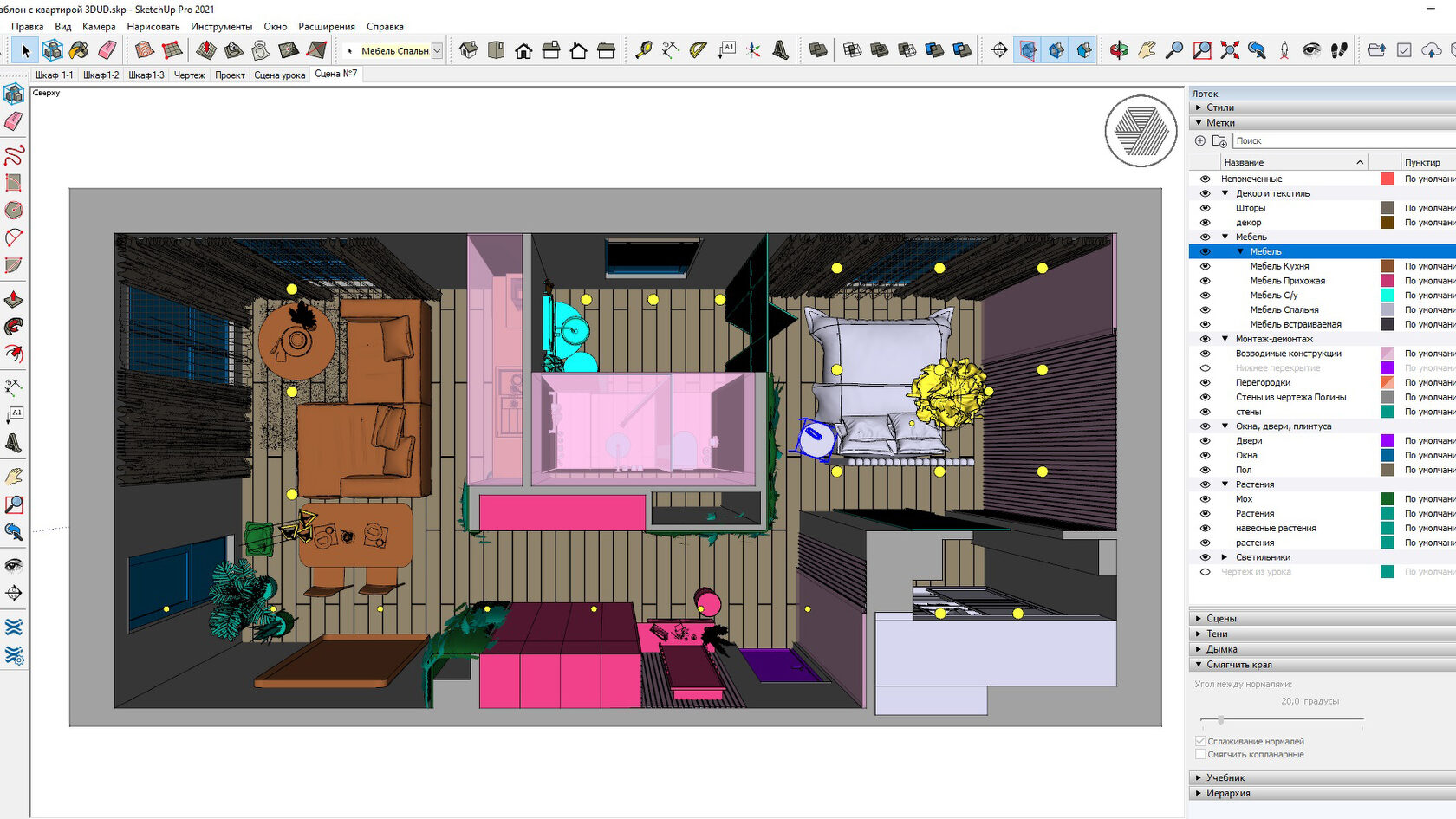The width and height of the screenshot is (1456, 819).
Task: Select the Protractor tool
Action: point(699,50)
